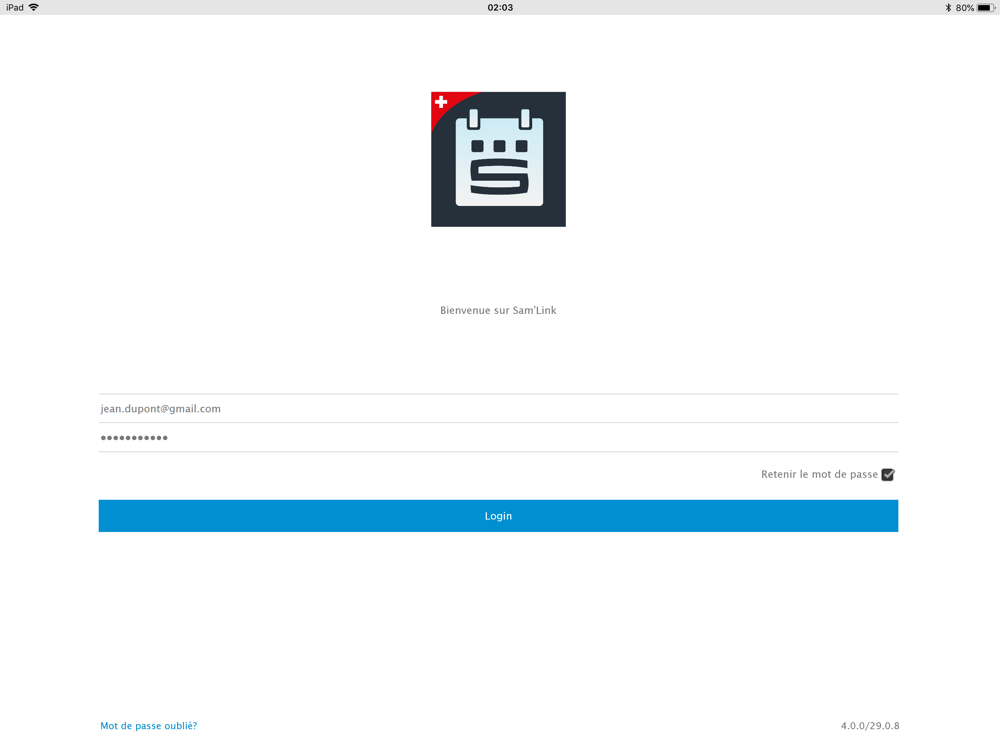Tap the Wi-Fi icon in the status bar

(x=34, y=7)
